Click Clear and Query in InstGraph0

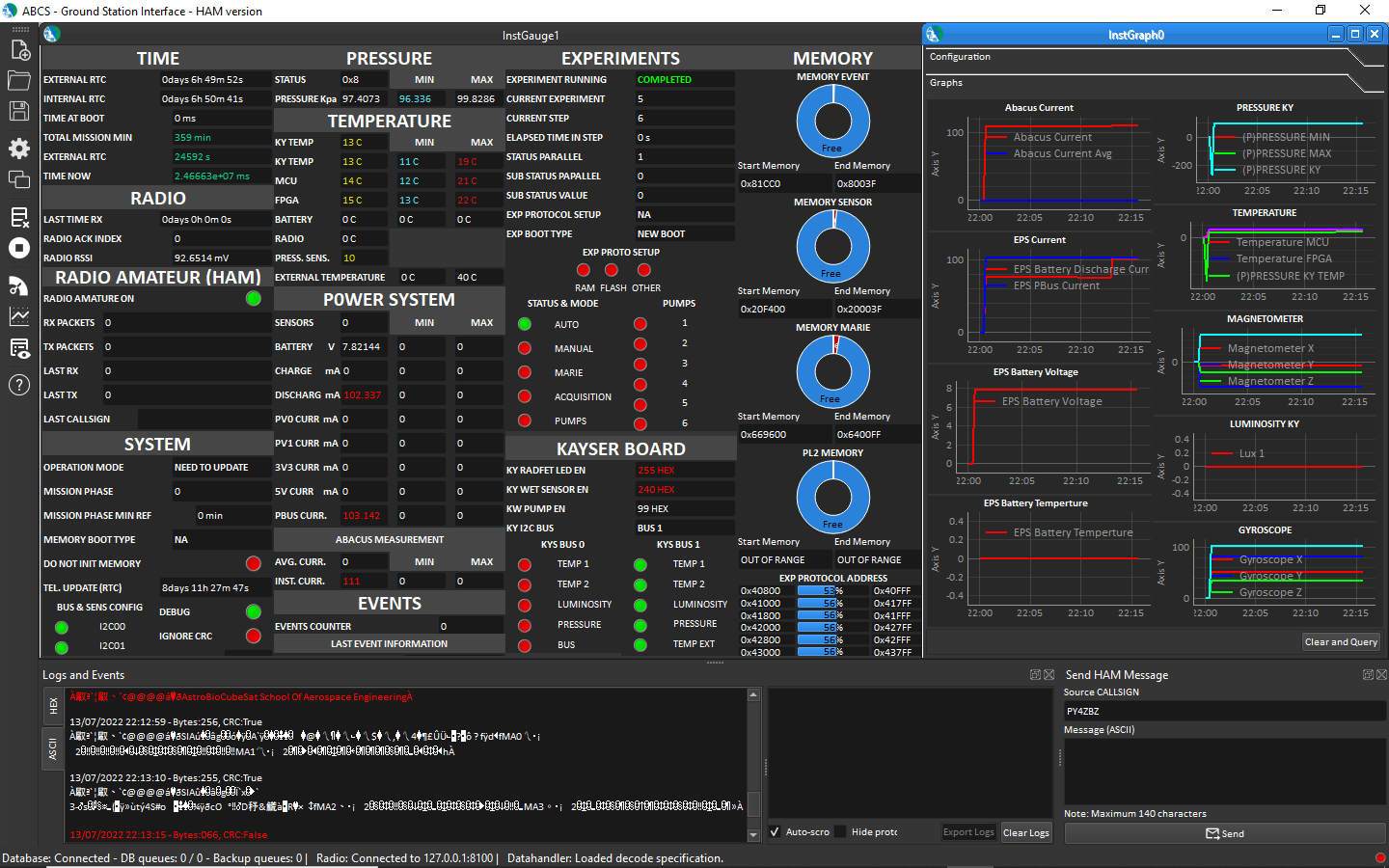[1341, 642]
